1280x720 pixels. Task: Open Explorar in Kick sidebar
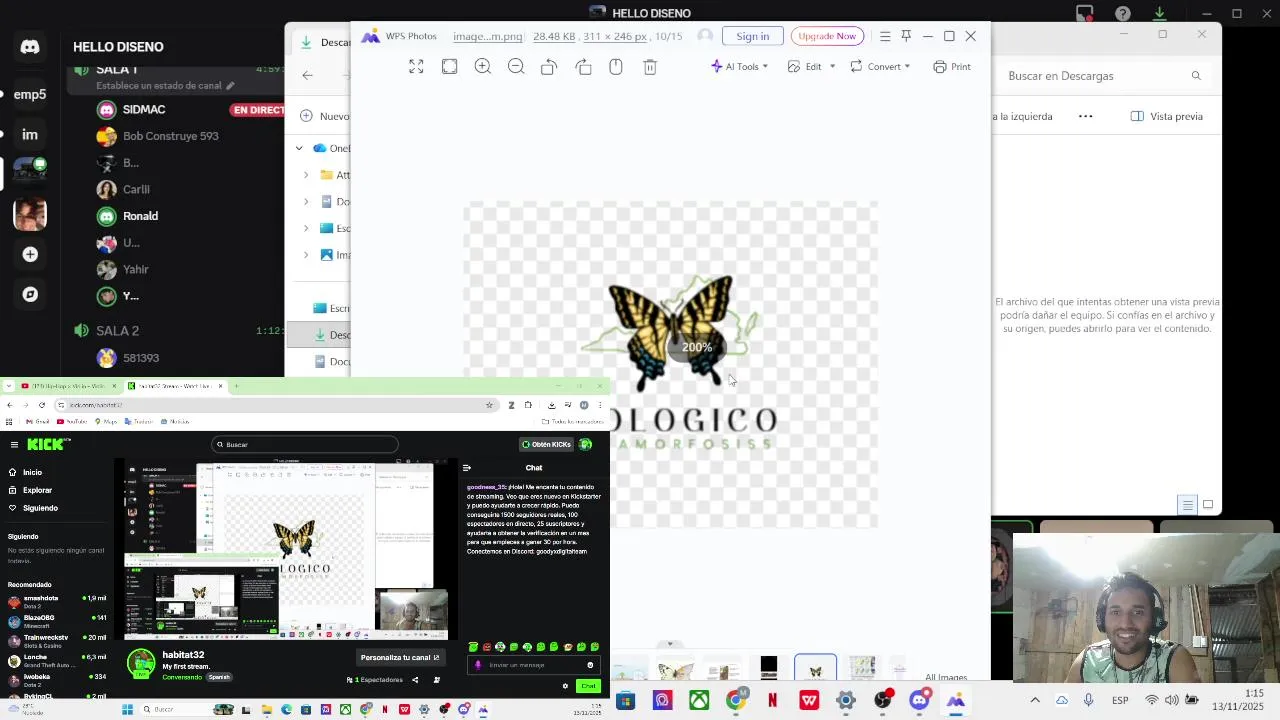30,490
